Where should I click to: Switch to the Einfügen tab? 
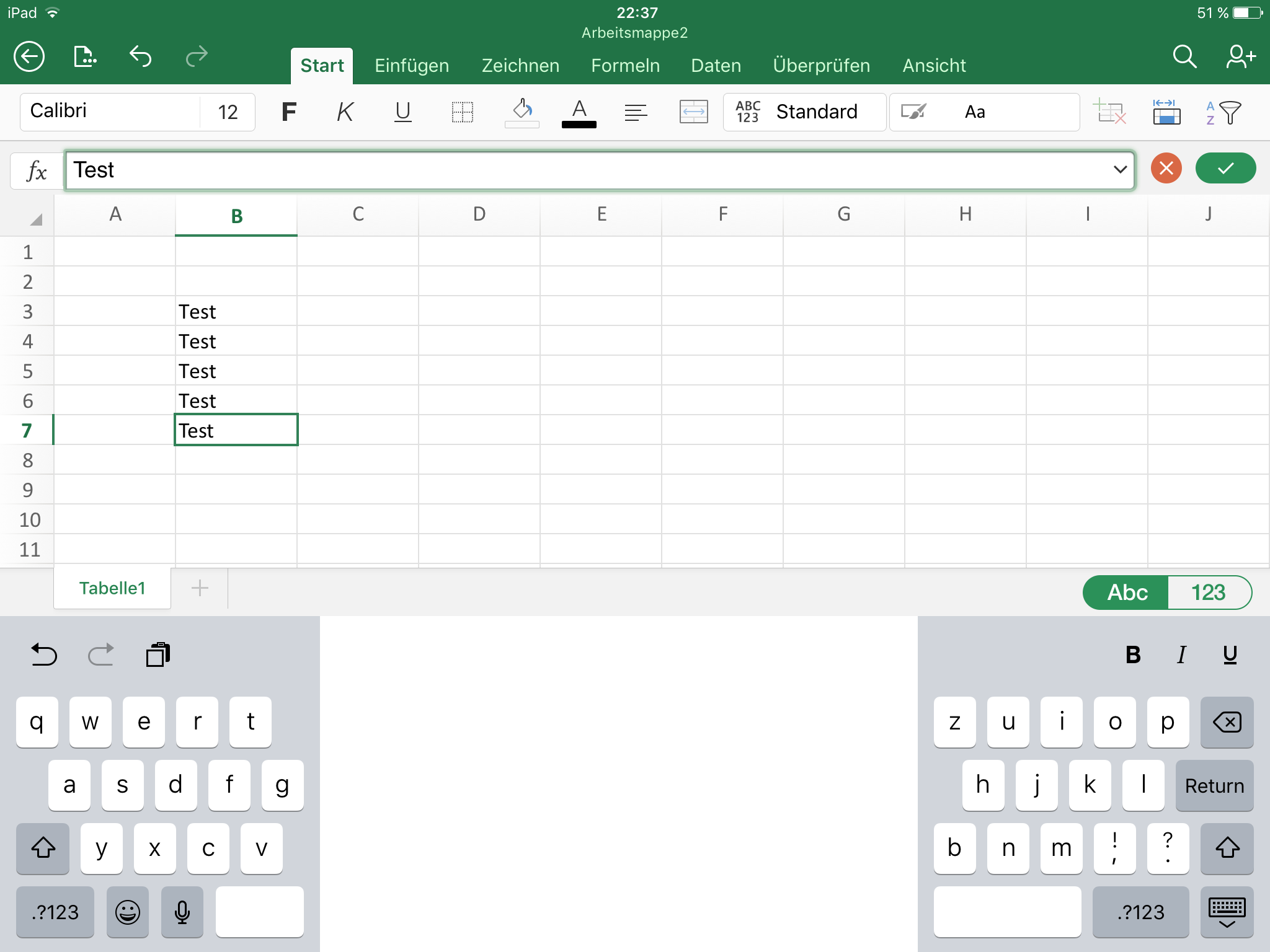pyautogui.click(x=412, y=66)
